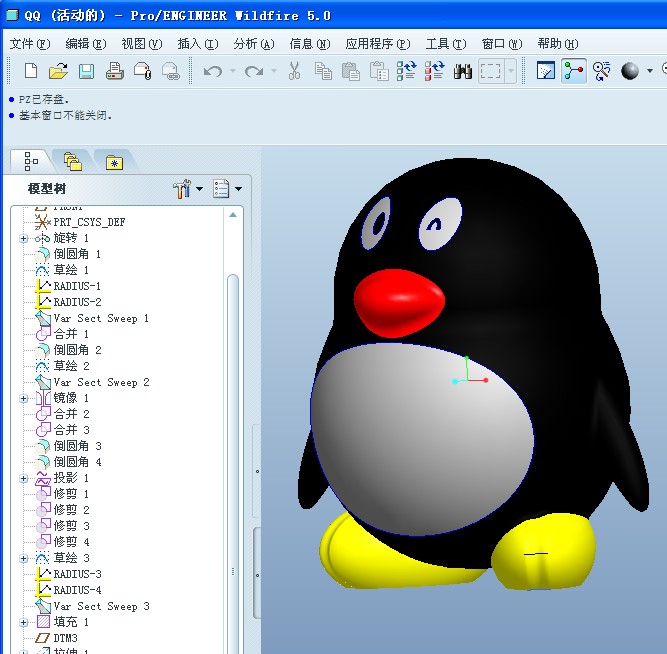Expand the 填充 1 feature node
This screenshot has width=667, height=654.
point(24,623)
